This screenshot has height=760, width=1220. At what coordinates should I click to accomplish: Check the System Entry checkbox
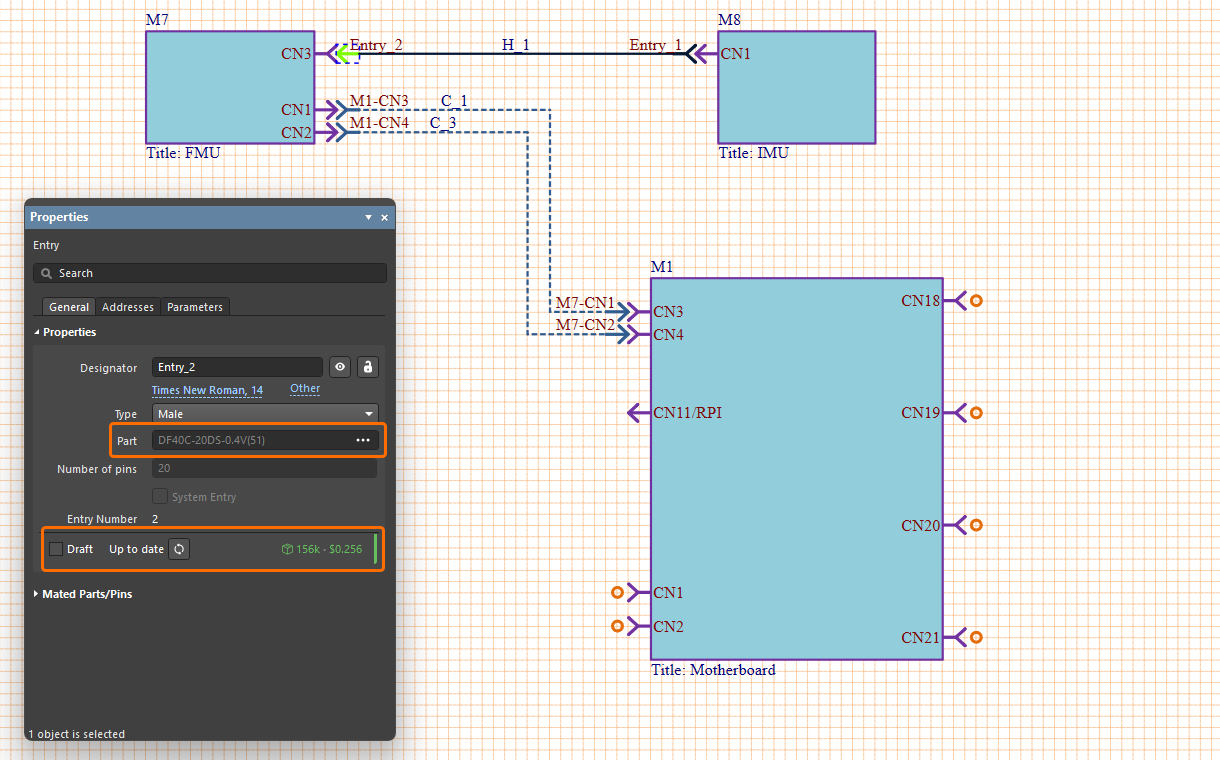pos(160,496)
